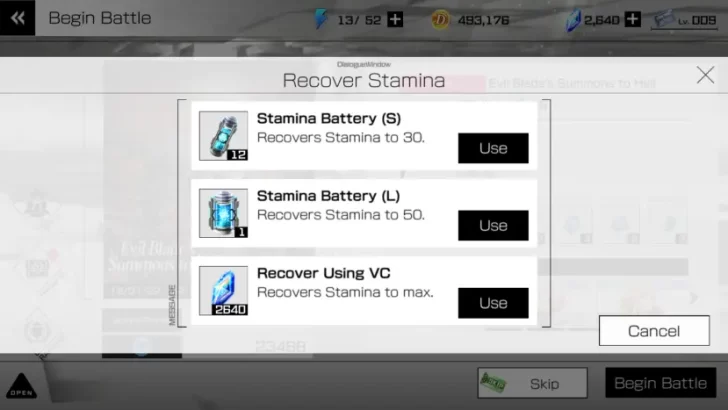Start the fight with Begin Battle button
728x410 pixels.
click(x=661, y=383)
